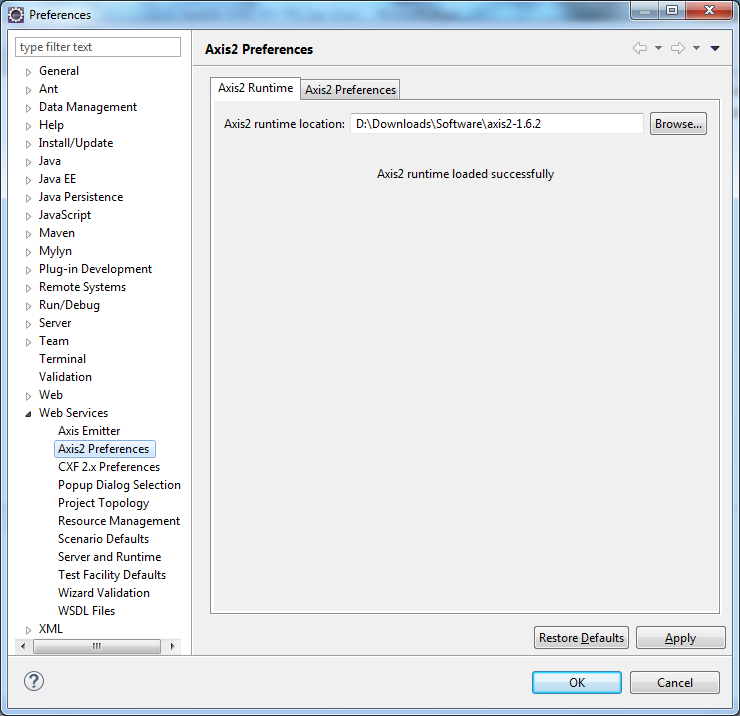Open the forward history dropdown arrow
The width and height of the screenshot is (740, 716).
696,48
